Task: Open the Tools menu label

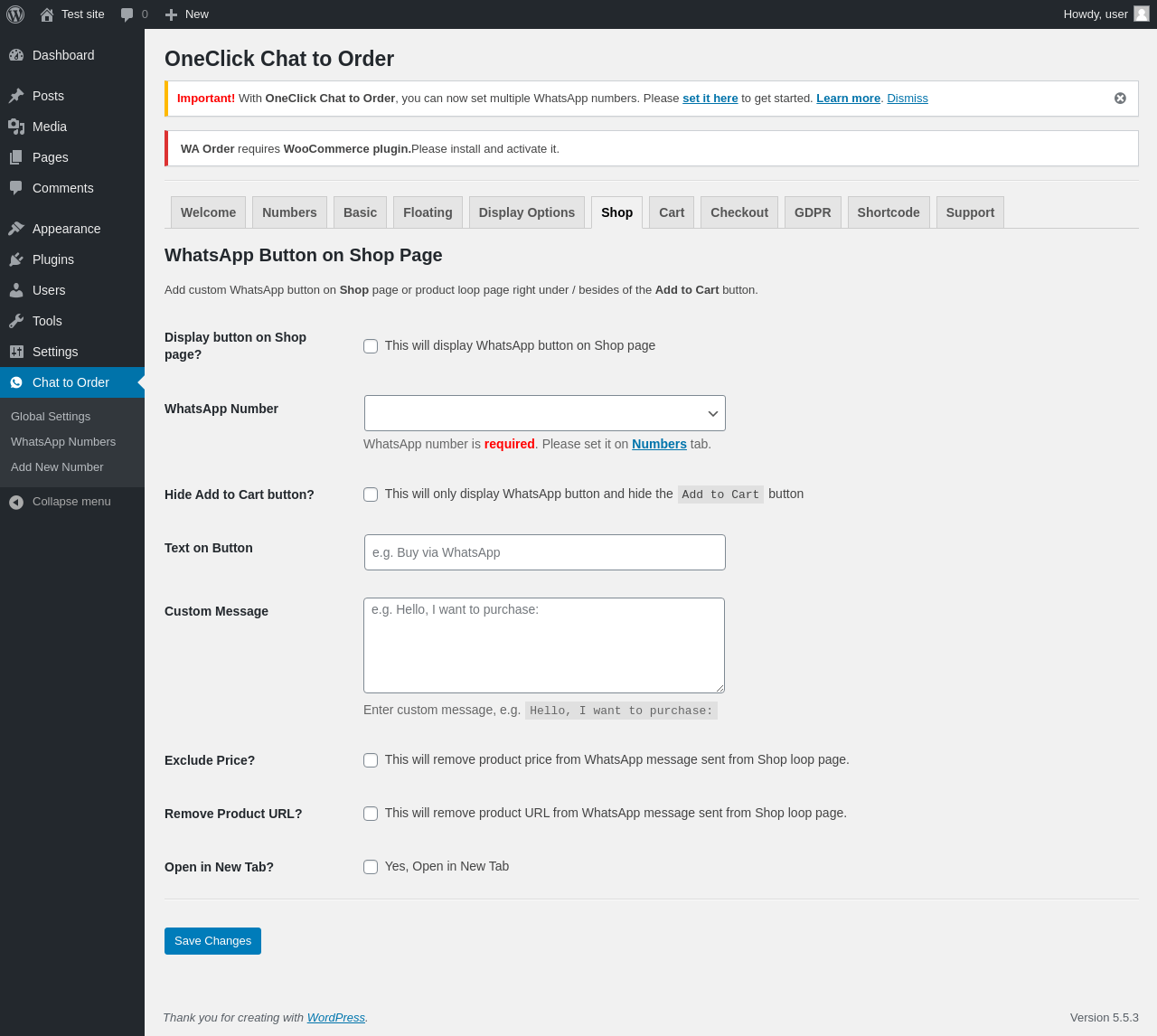Action: (x=47, y=321)
